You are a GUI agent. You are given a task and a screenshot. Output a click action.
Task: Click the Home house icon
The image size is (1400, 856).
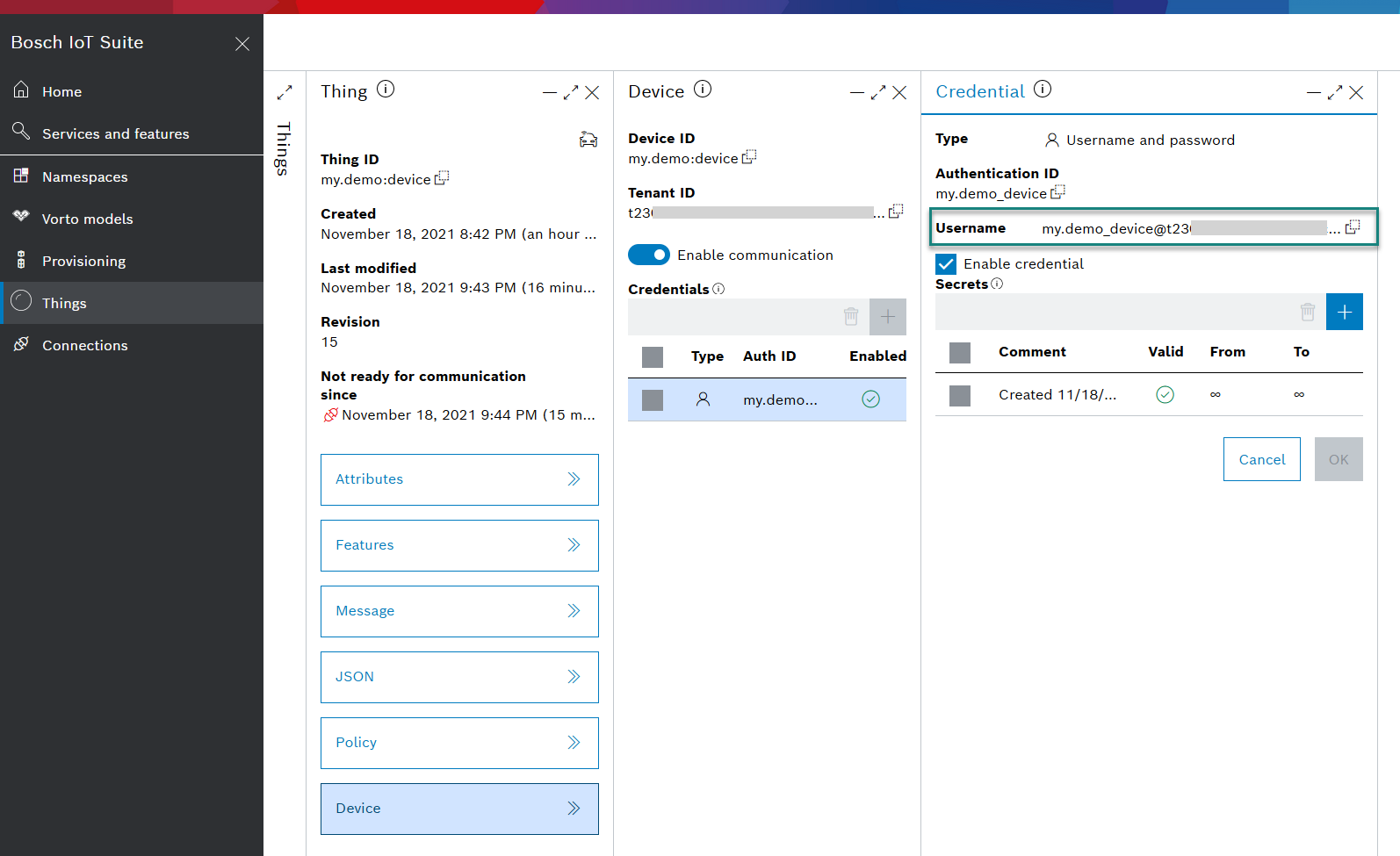pos(21,90)
